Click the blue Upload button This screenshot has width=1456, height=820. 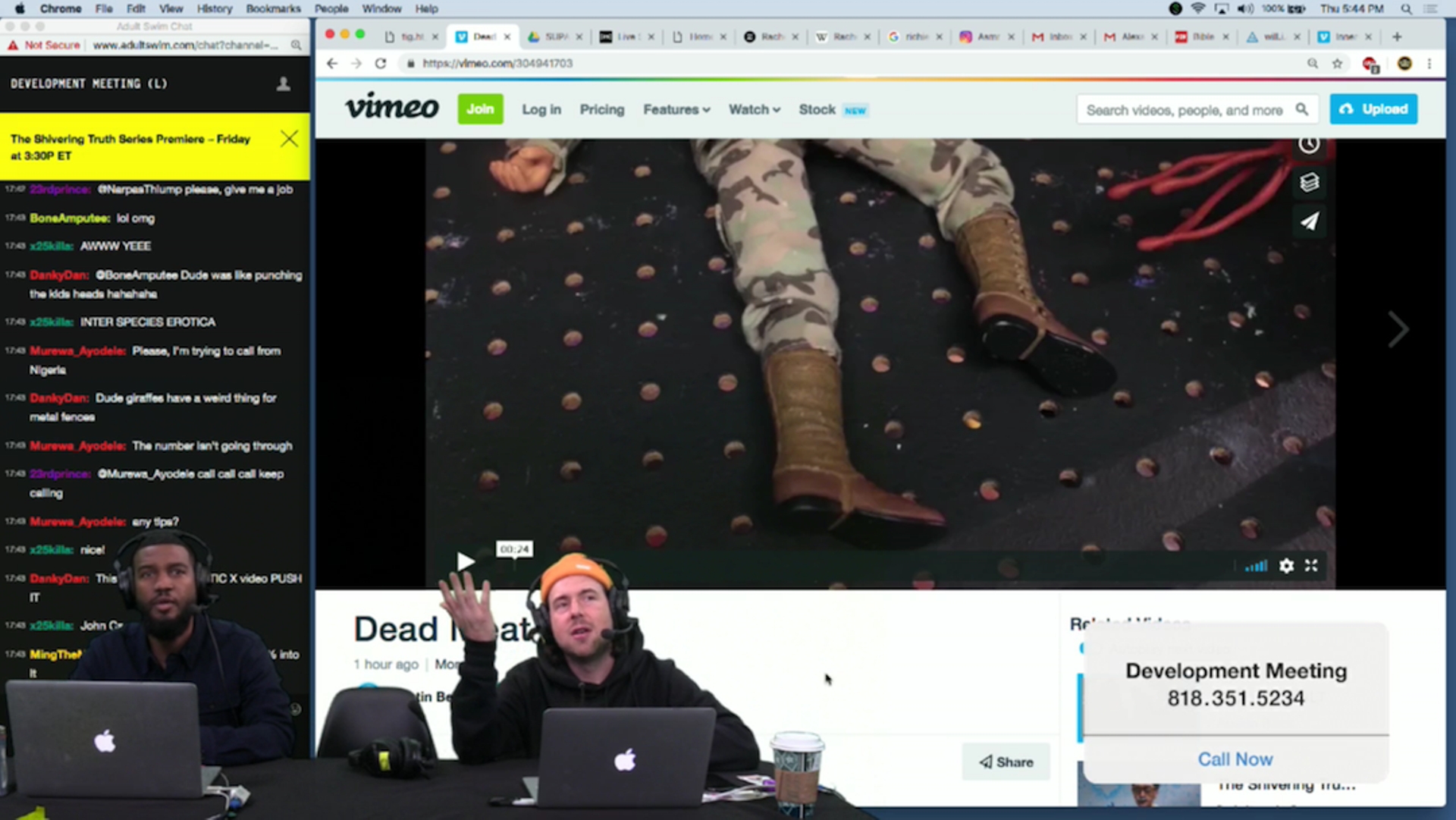[1373, 109]
